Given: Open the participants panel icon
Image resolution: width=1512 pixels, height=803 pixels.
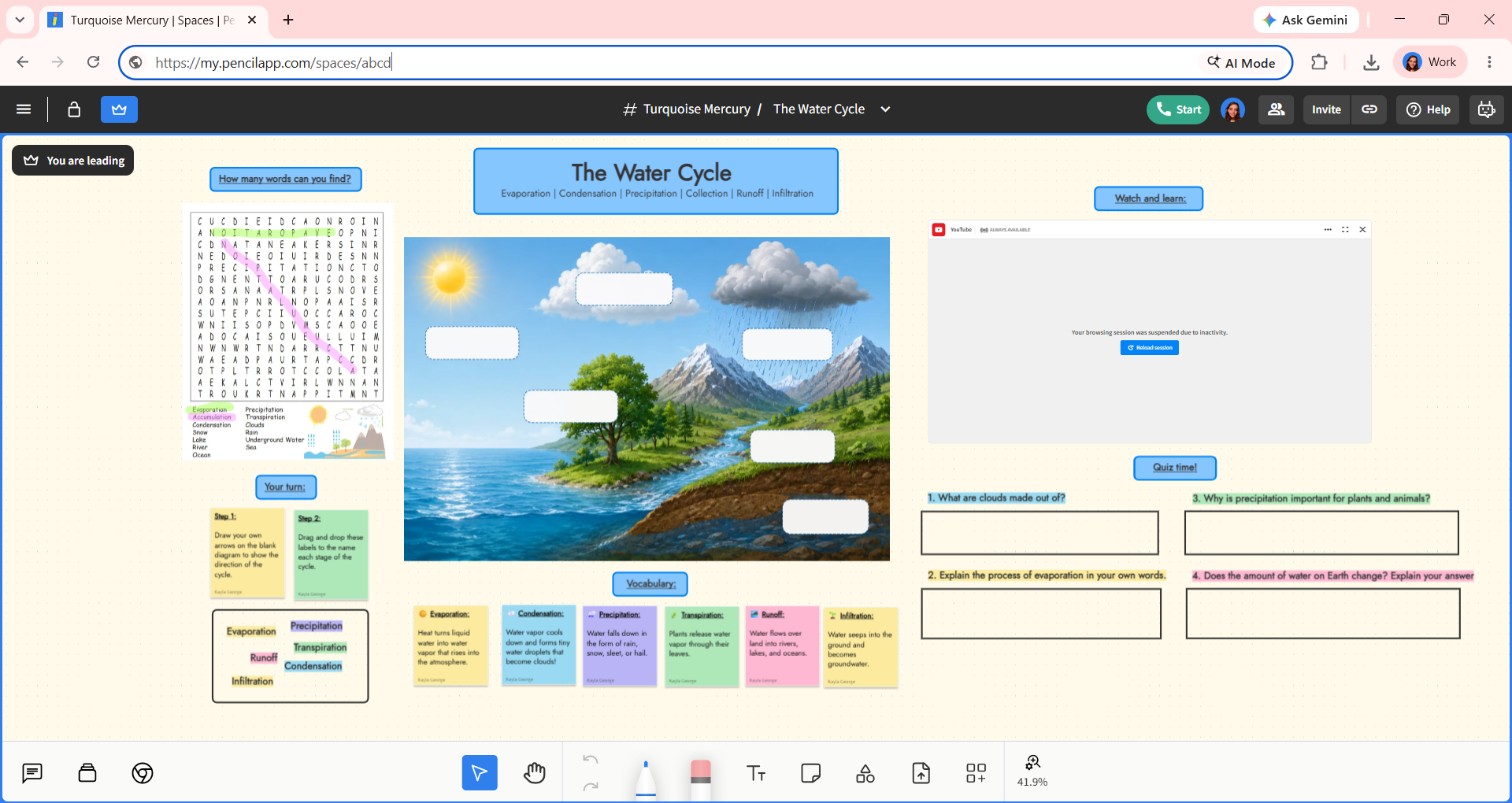Looking at the screenshot, I should pos(1276,109).
